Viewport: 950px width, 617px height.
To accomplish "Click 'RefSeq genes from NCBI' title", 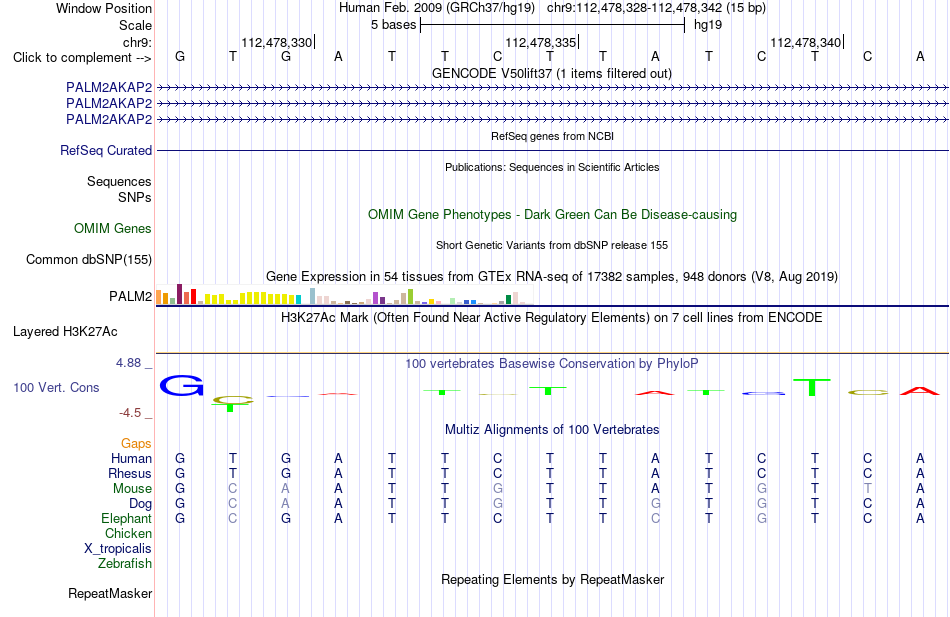I will point(553,136).
